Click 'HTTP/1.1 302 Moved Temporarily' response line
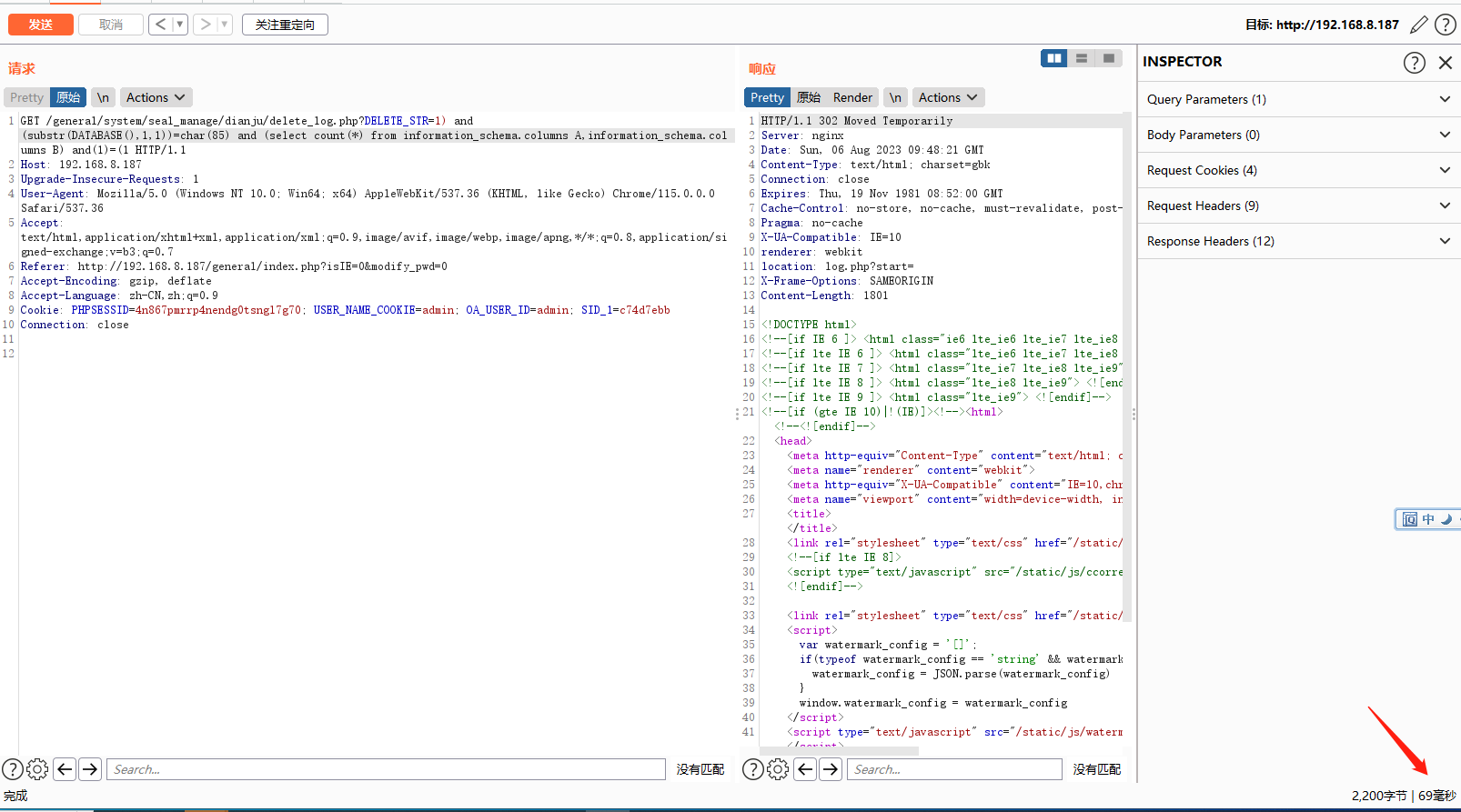1461x812 pixels. click(x=857, y=121)
